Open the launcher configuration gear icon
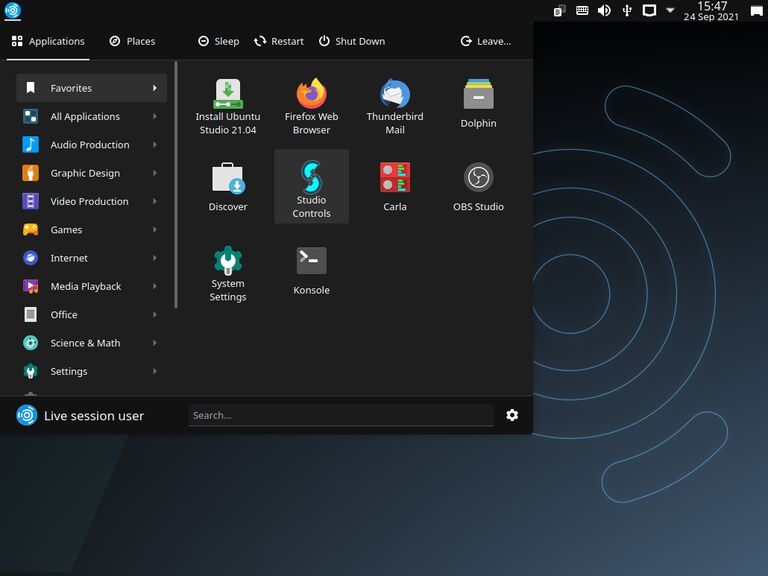Viewport: 768px width, 576px height. [x=512, y=415]
